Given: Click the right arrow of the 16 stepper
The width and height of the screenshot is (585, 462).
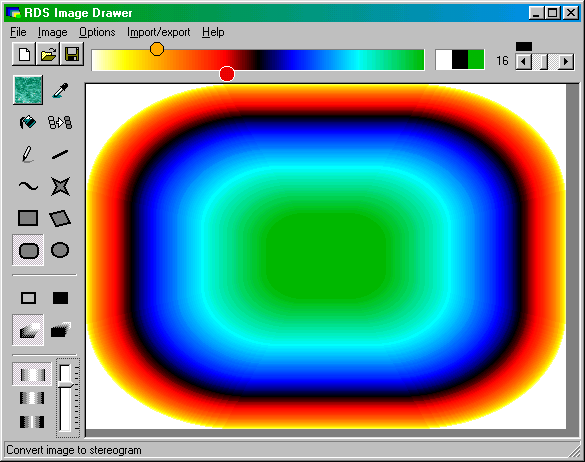Looking at the screenshot, I should [566, 62].
